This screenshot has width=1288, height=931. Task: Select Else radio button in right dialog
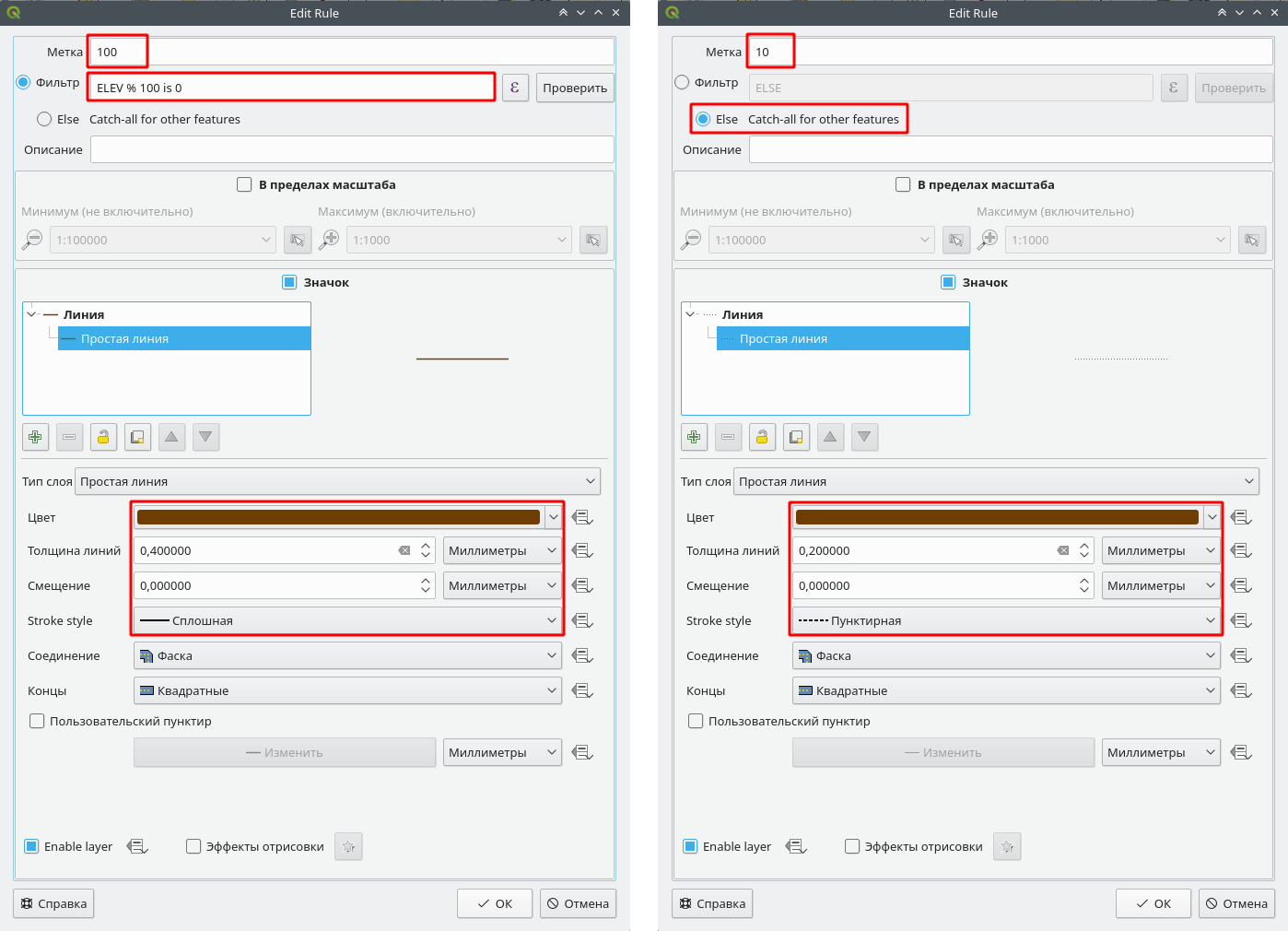coord(703,119)
